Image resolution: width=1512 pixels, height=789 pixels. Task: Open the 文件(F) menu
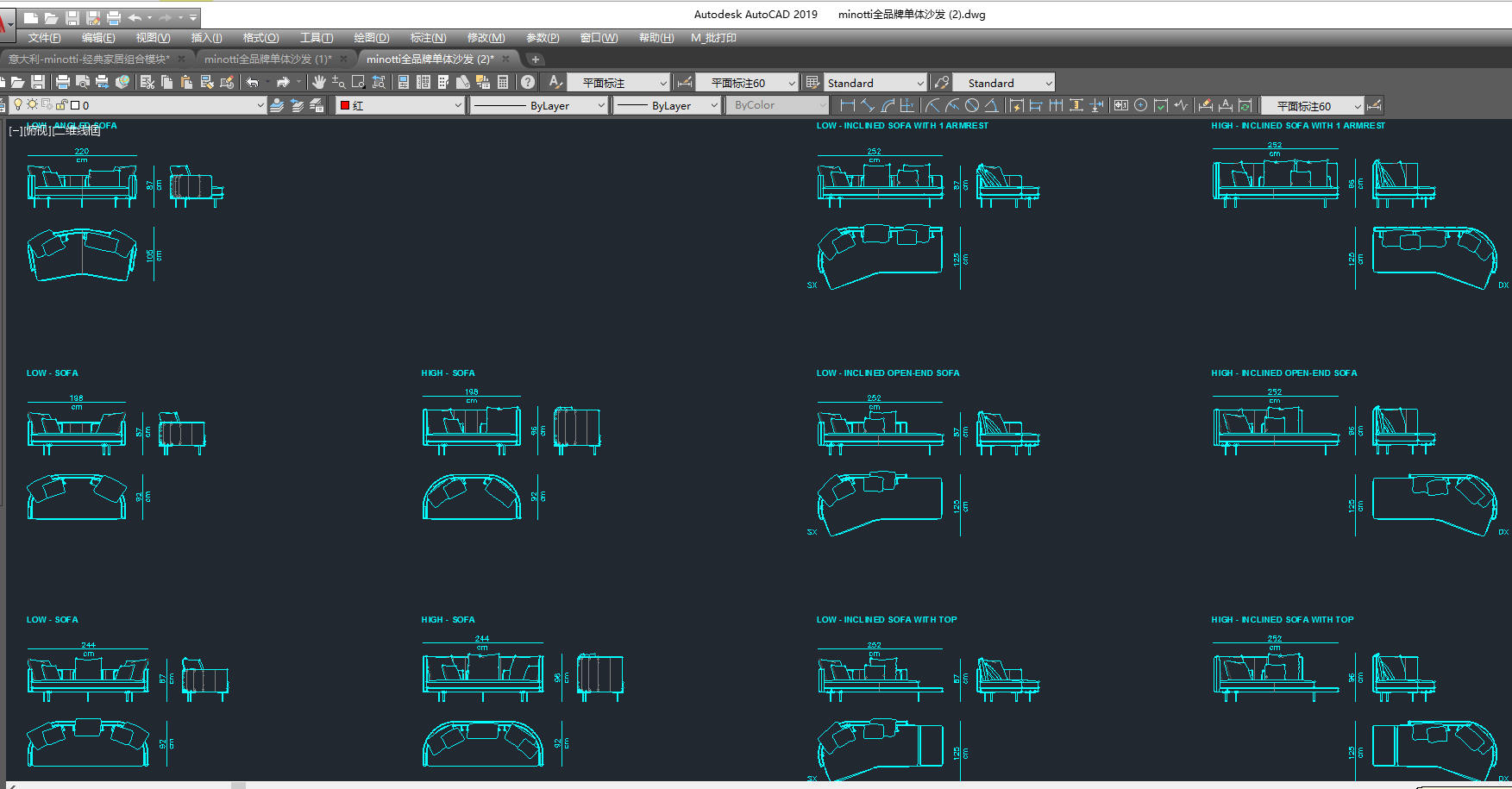pyautogui.click(x=44, y=38)
